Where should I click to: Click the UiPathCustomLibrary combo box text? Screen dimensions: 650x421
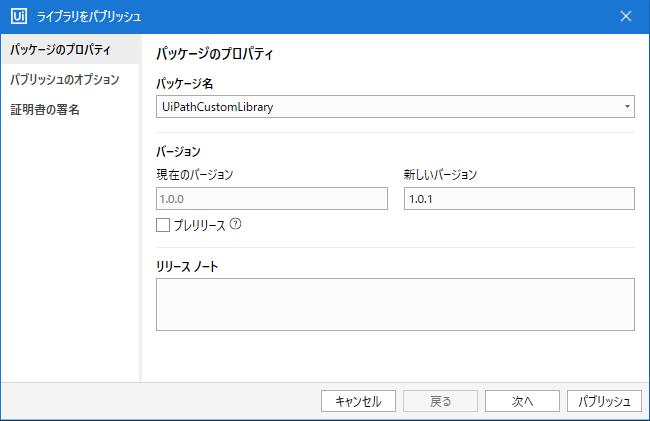pyautogui.click(x=218, y=107)
